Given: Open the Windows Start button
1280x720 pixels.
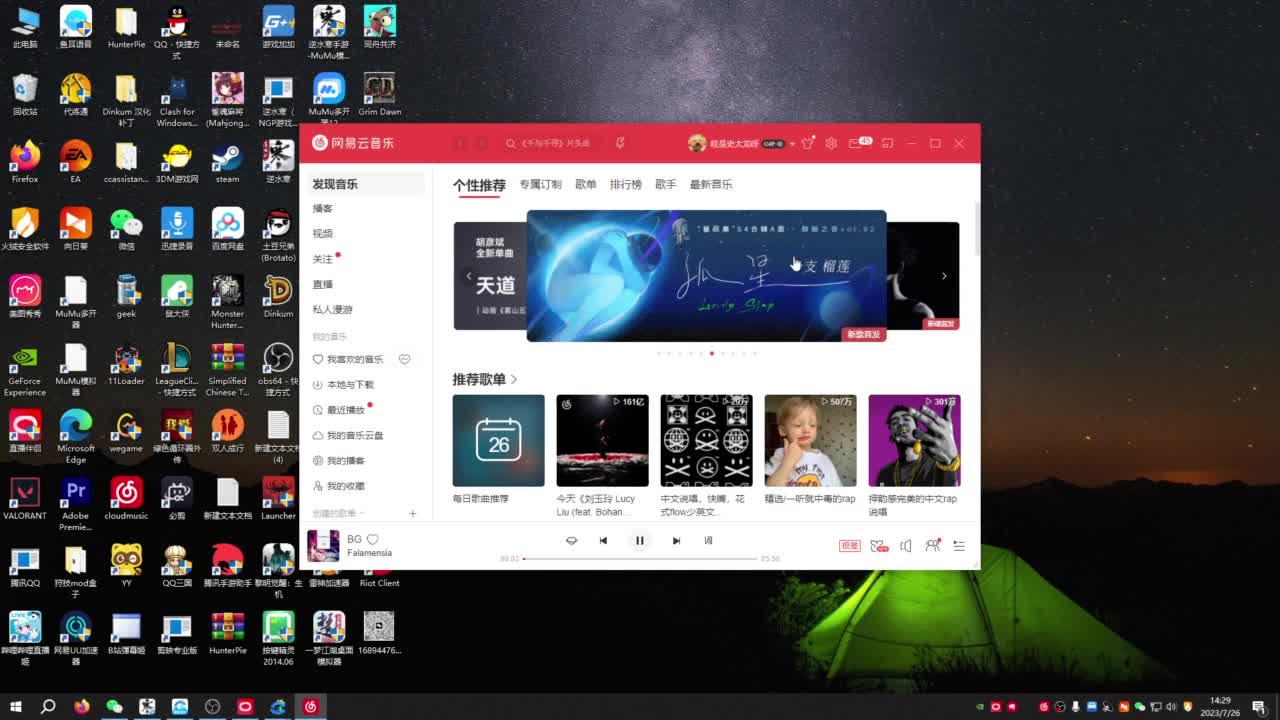Looking at the screenshot, I should pos(14,706).
